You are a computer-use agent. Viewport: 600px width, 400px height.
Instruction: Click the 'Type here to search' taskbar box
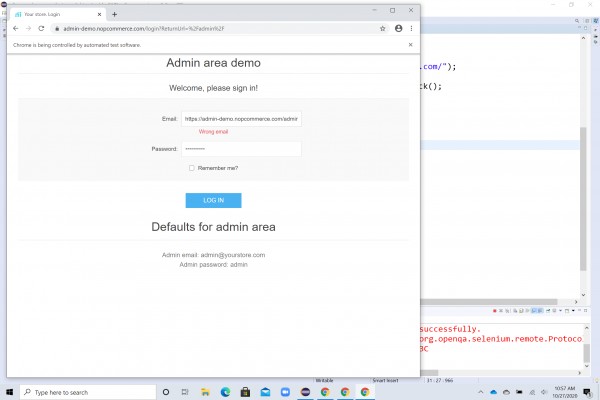[88, 392]
